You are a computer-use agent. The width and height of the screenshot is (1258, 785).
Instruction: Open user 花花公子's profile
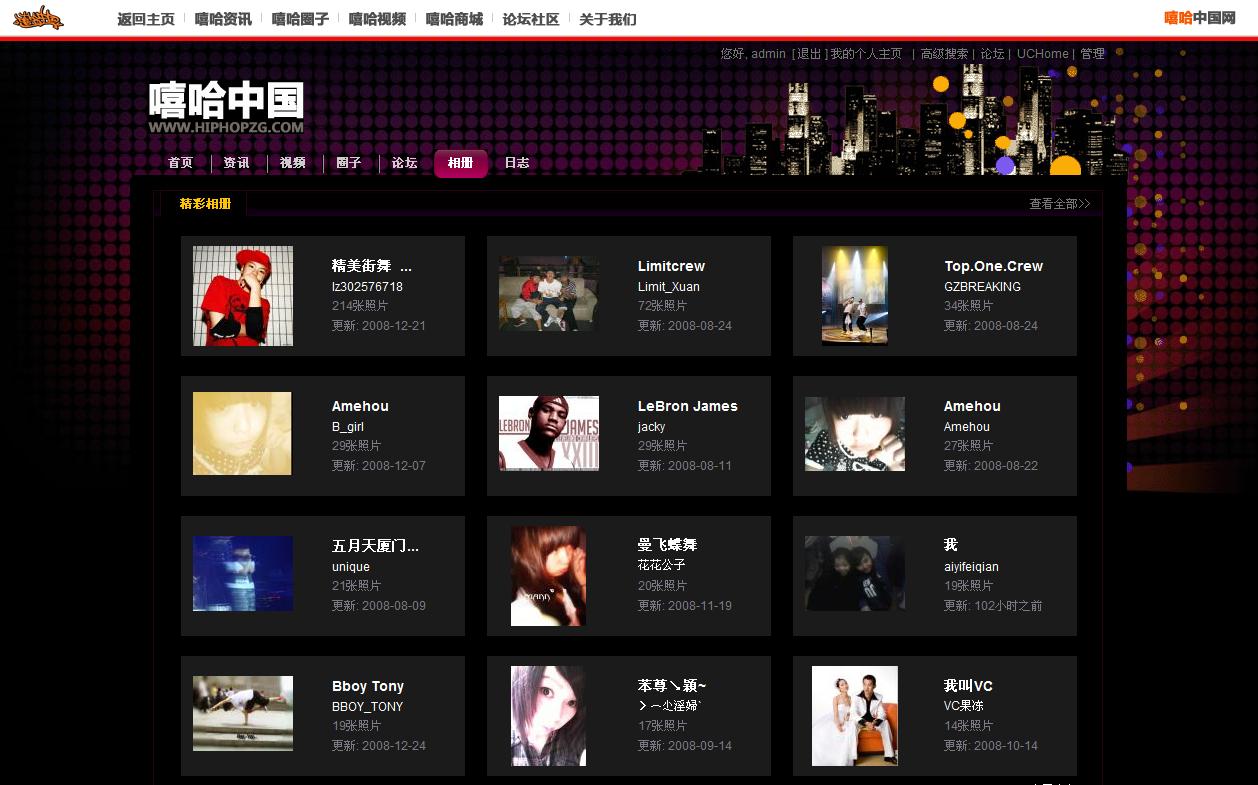tap(662, 565)
